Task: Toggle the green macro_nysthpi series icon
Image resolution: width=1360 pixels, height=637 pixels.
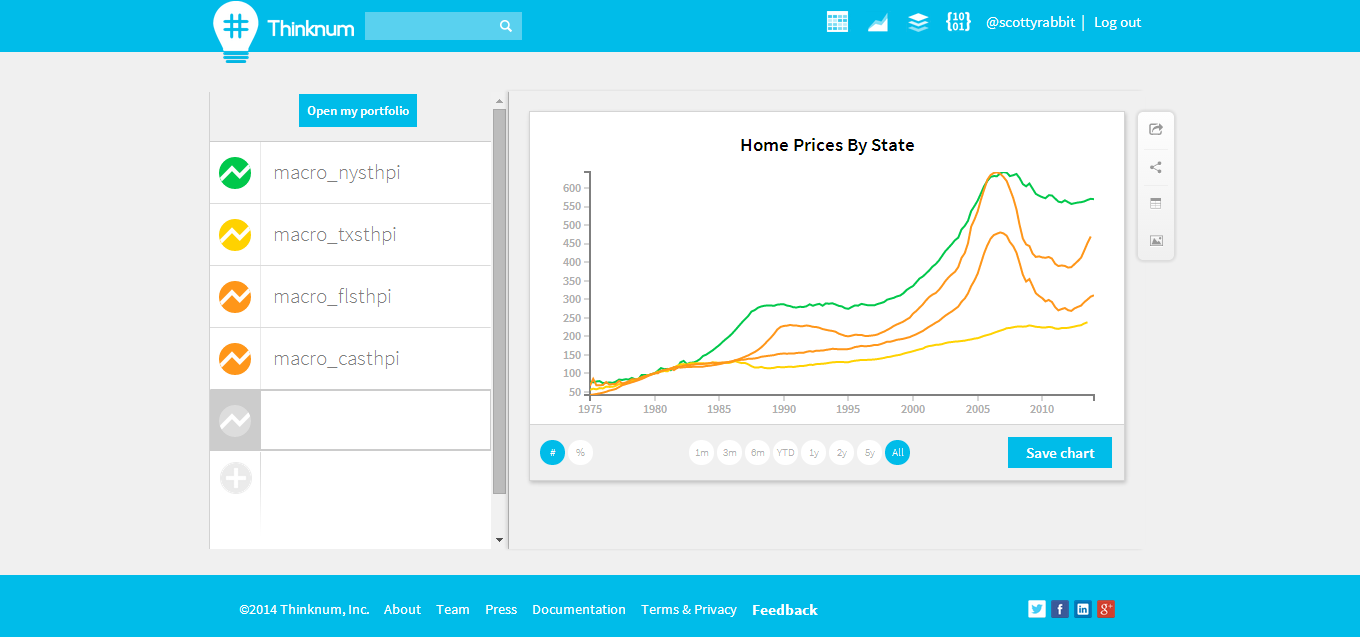Action: pos(235,173)
